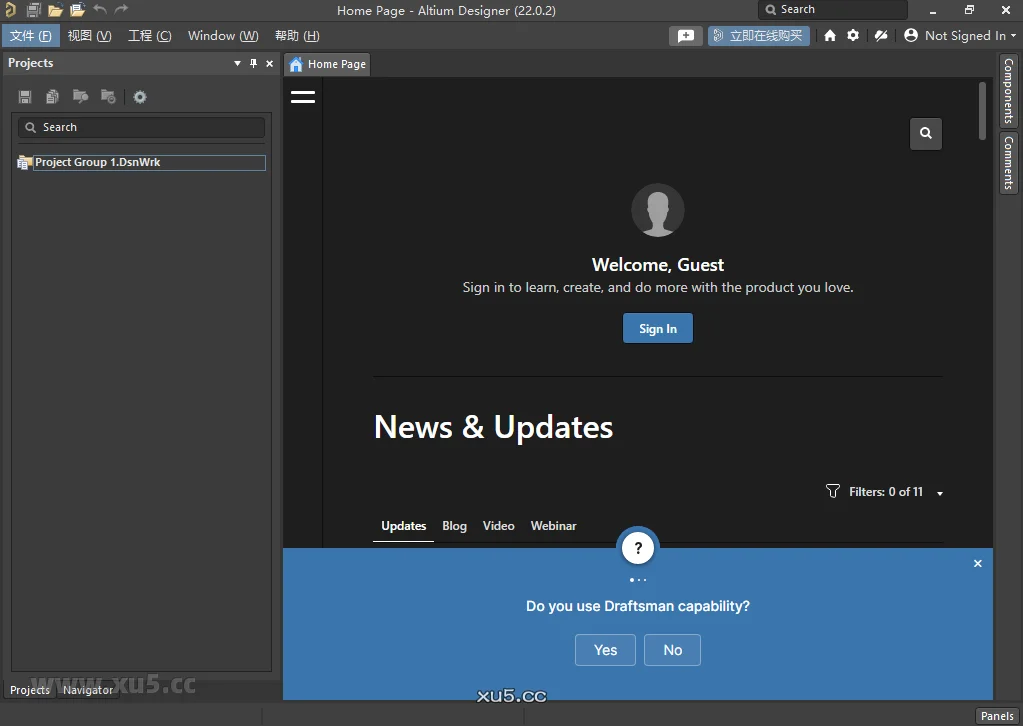Open the Projects panel dropdown arrow
Viewport: 1023px width, 726px height.
[x=237, y=63]
